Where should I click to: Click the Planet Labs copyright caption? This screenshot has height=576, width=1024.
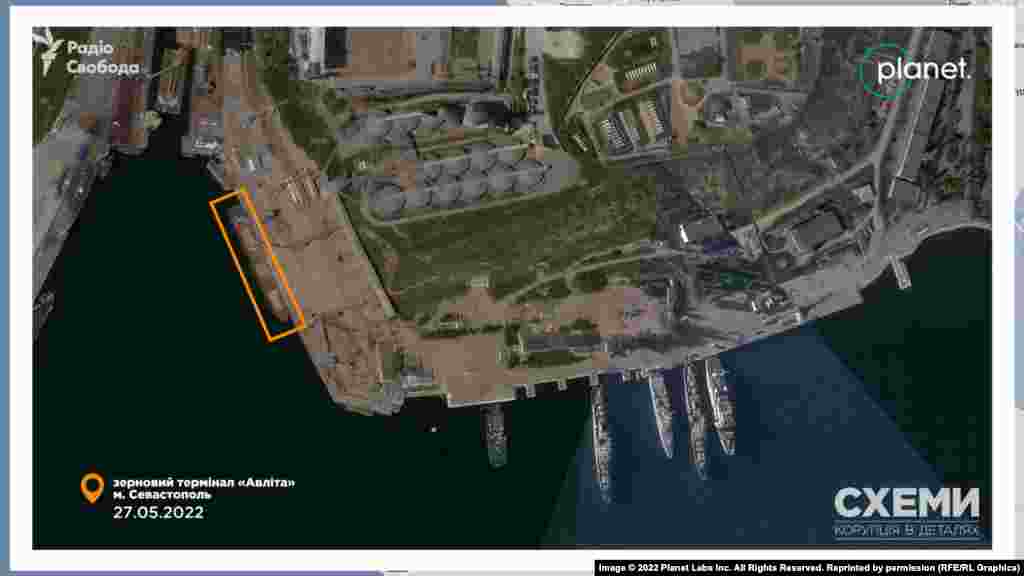(x=807, y=567)
